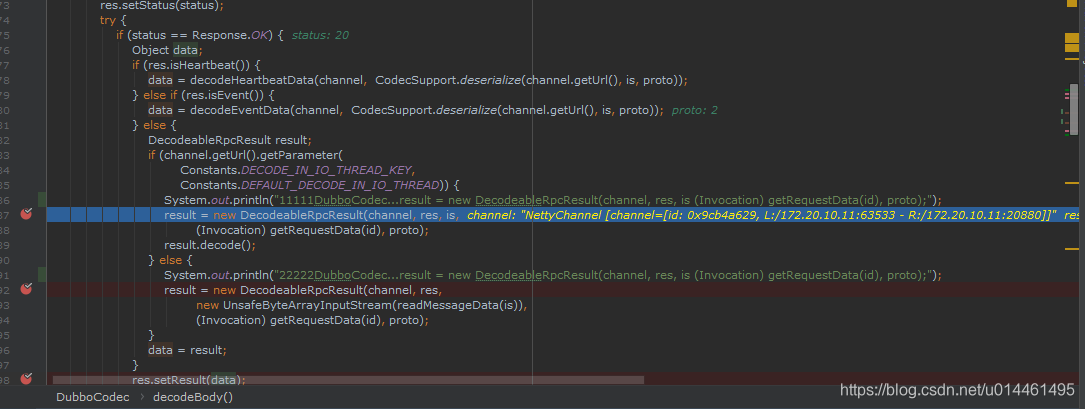The height and width of the screenshot is (409, 1085).
Task: Click 'Object data;' declaration
Action: [167, 50]
